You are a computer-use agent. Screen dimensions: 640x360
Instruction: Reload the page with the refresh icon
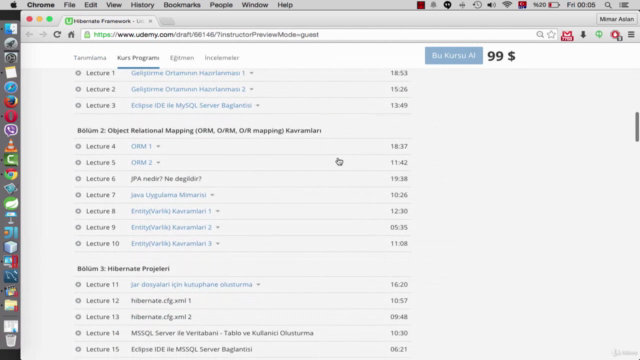pos(57,35)
